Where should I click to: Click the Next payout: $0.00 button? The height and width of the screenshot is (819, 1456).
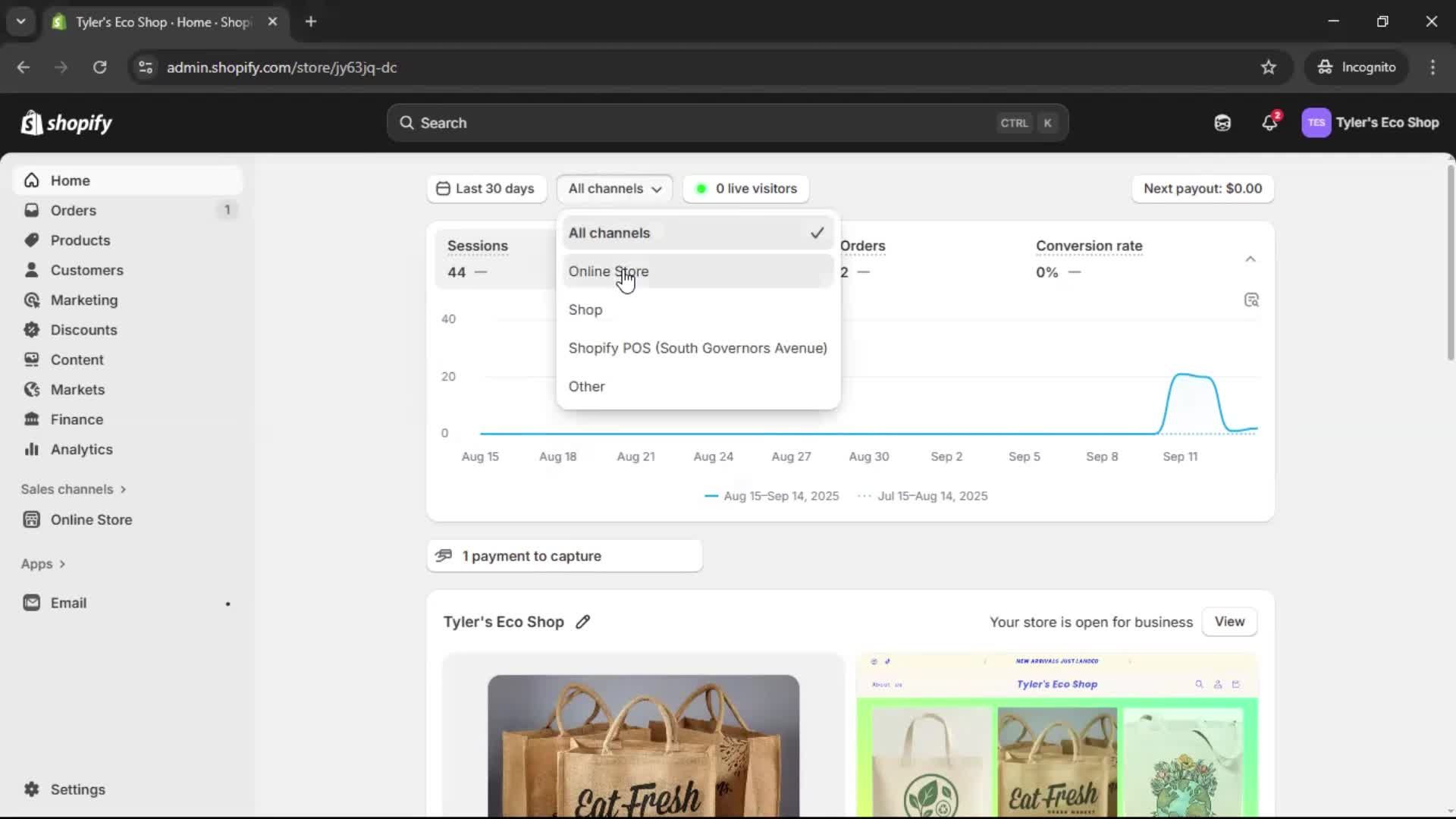click(1203, 189)
